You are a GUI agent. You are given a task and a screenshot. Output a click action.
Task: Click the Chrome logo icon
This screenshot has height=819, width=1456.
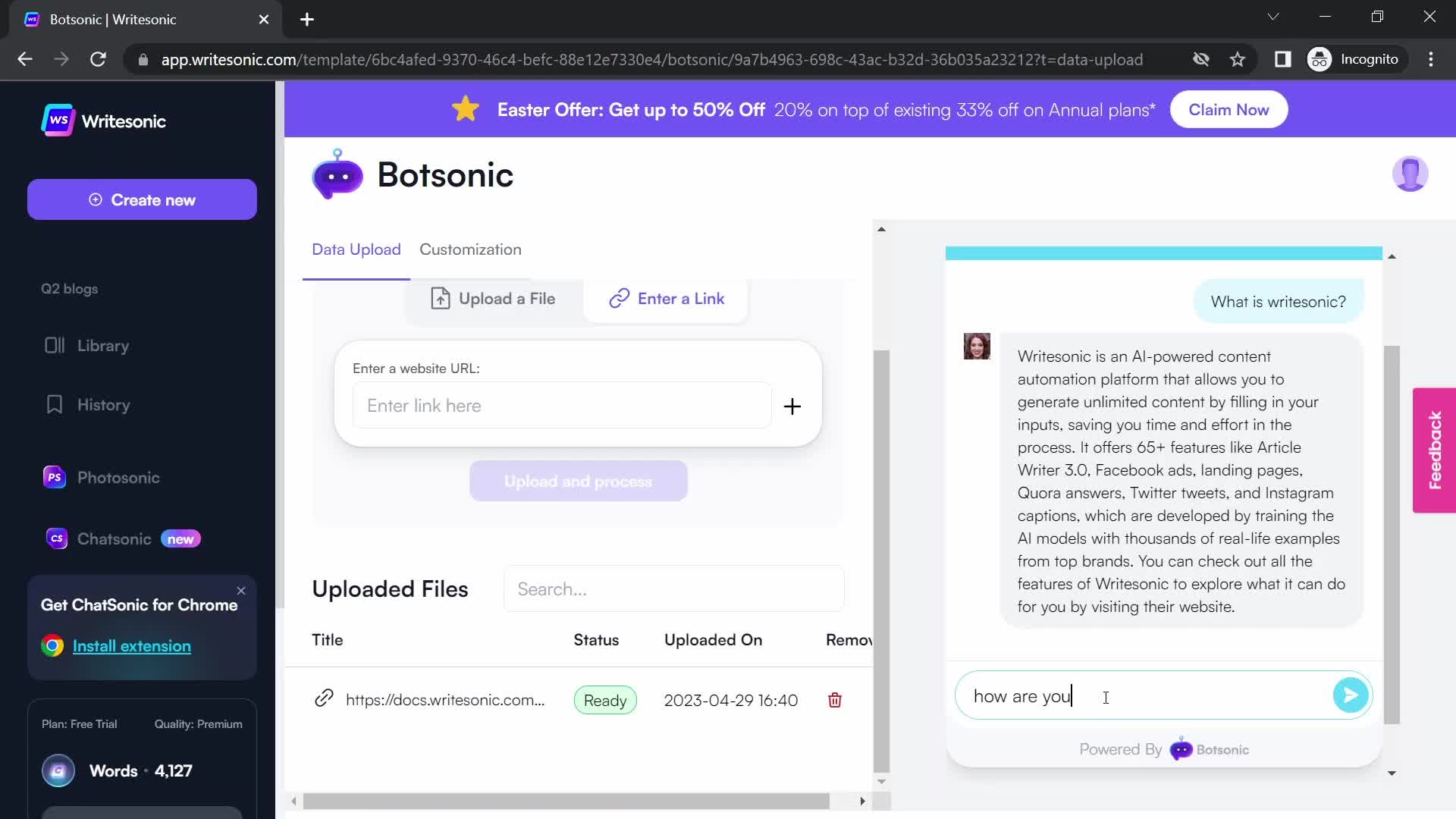point(52,646)
